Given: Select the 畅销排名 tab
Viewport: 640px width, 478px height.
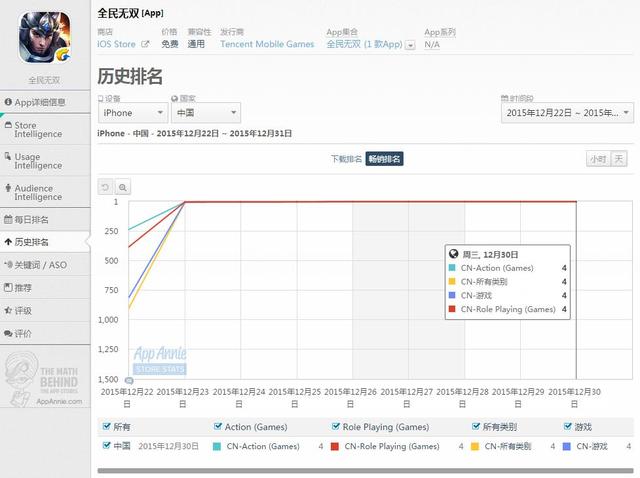Looking at the screenshot, I should point(384,159).
